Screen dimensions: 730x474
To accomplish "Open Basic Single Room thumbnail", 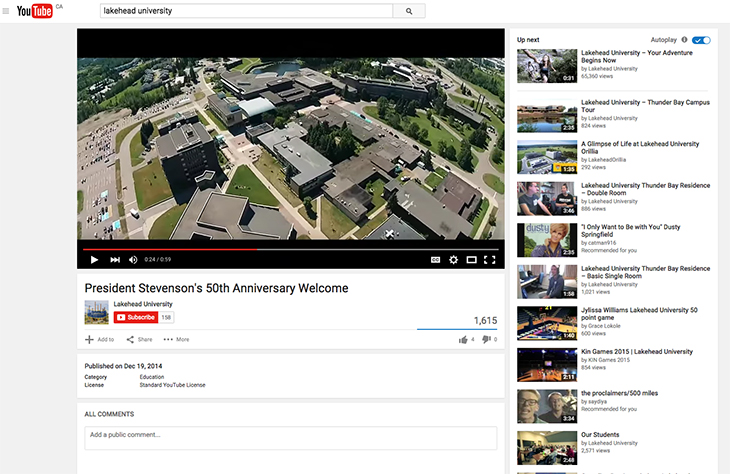I will click(547, 282).
